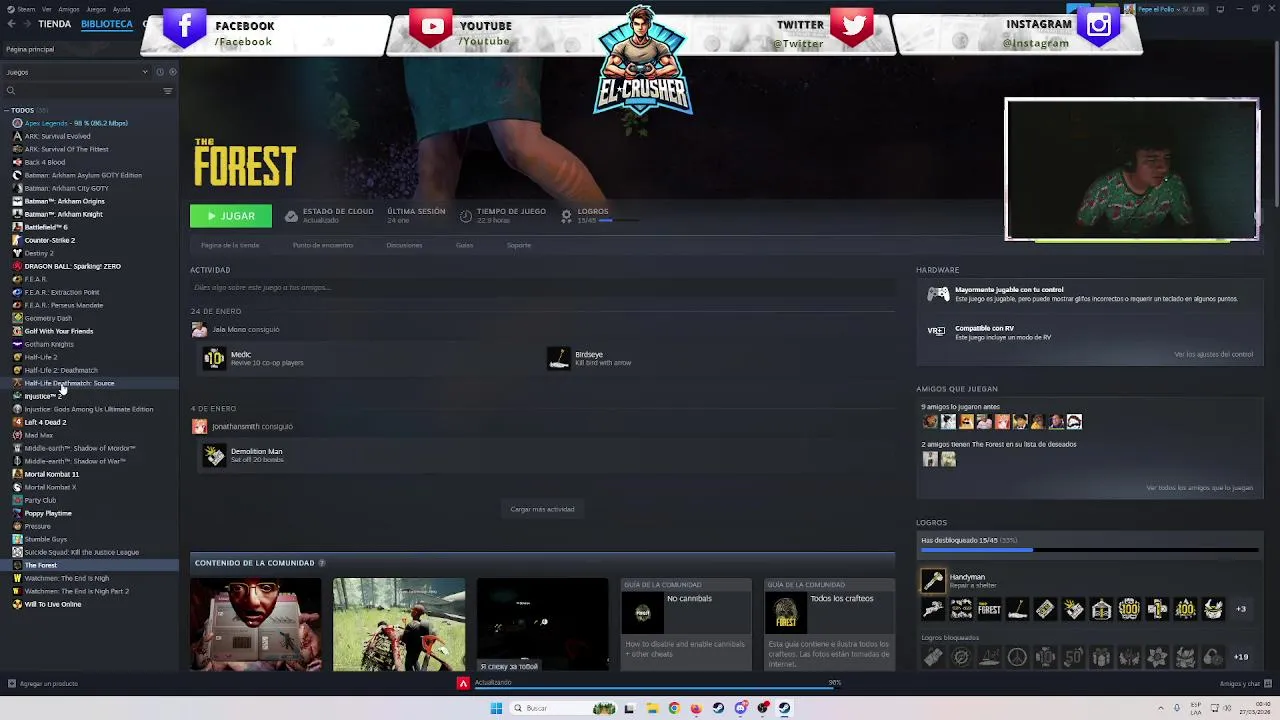Select Counter-Strike 2 in the library

point(49,240)
